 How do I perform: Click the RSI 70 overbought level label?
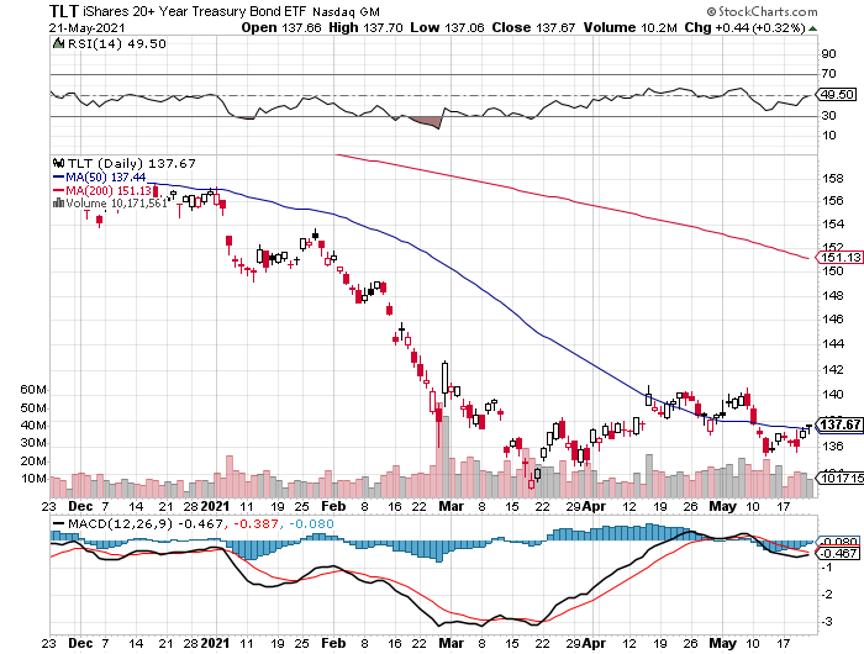828,73
